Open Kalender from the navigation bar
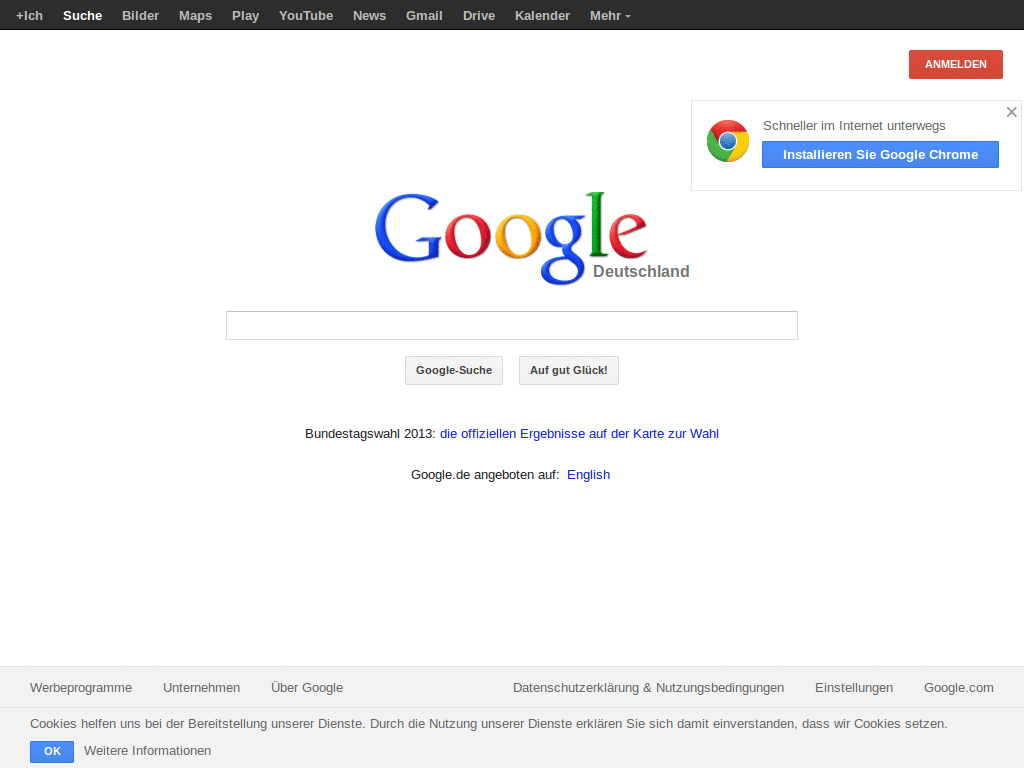The image size is (1024, 768). point(542,15)
